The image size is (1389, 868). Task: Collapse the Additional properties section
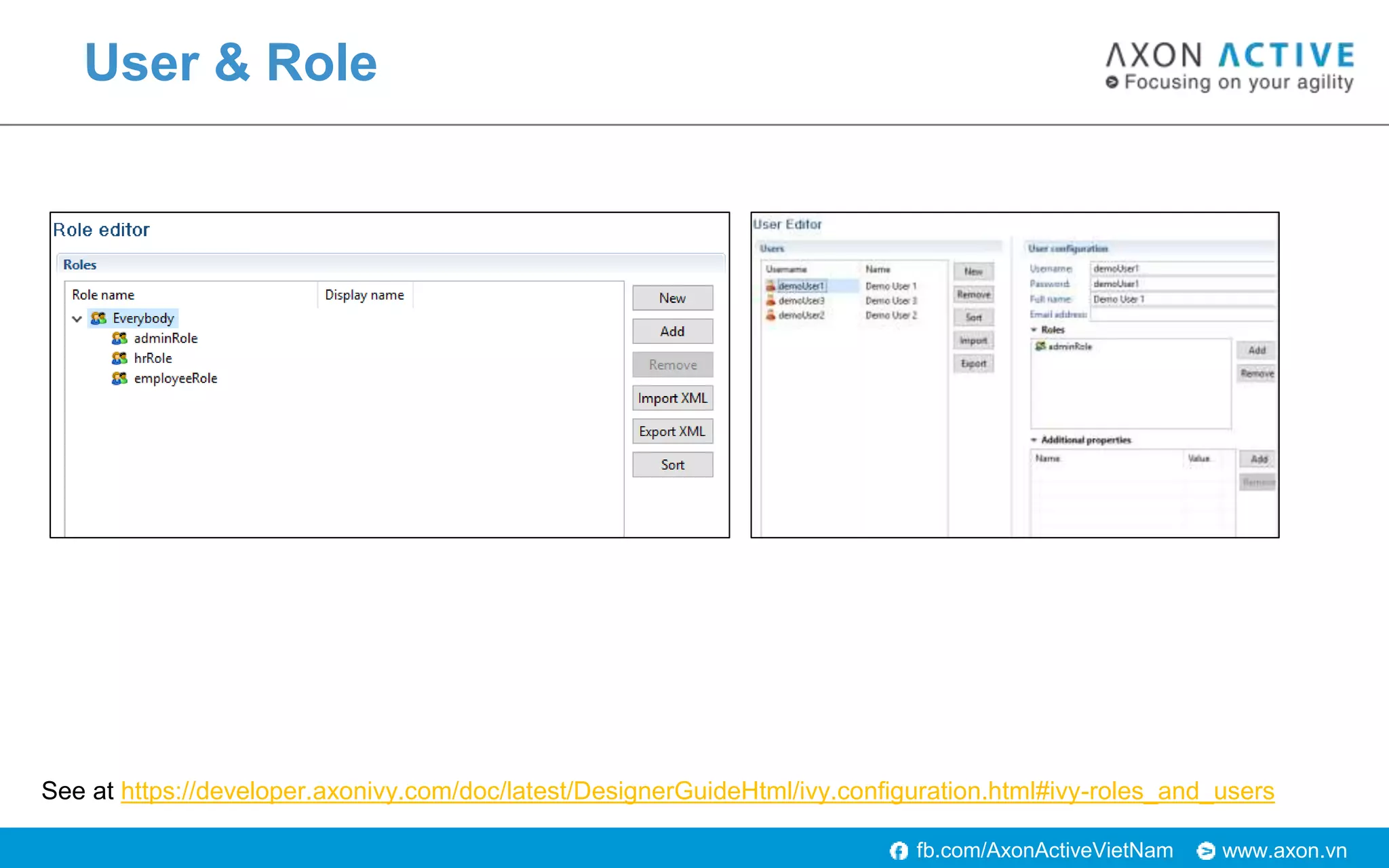pyautogui.click(x=1034, y=440)
